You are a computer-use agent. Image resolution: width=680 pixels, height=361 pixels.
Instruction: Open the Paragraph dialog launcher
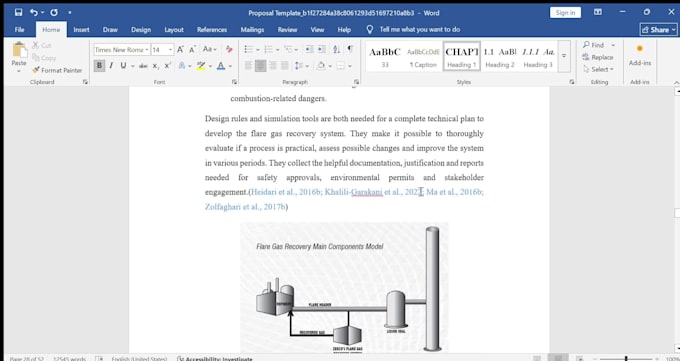tap(356, 82)
